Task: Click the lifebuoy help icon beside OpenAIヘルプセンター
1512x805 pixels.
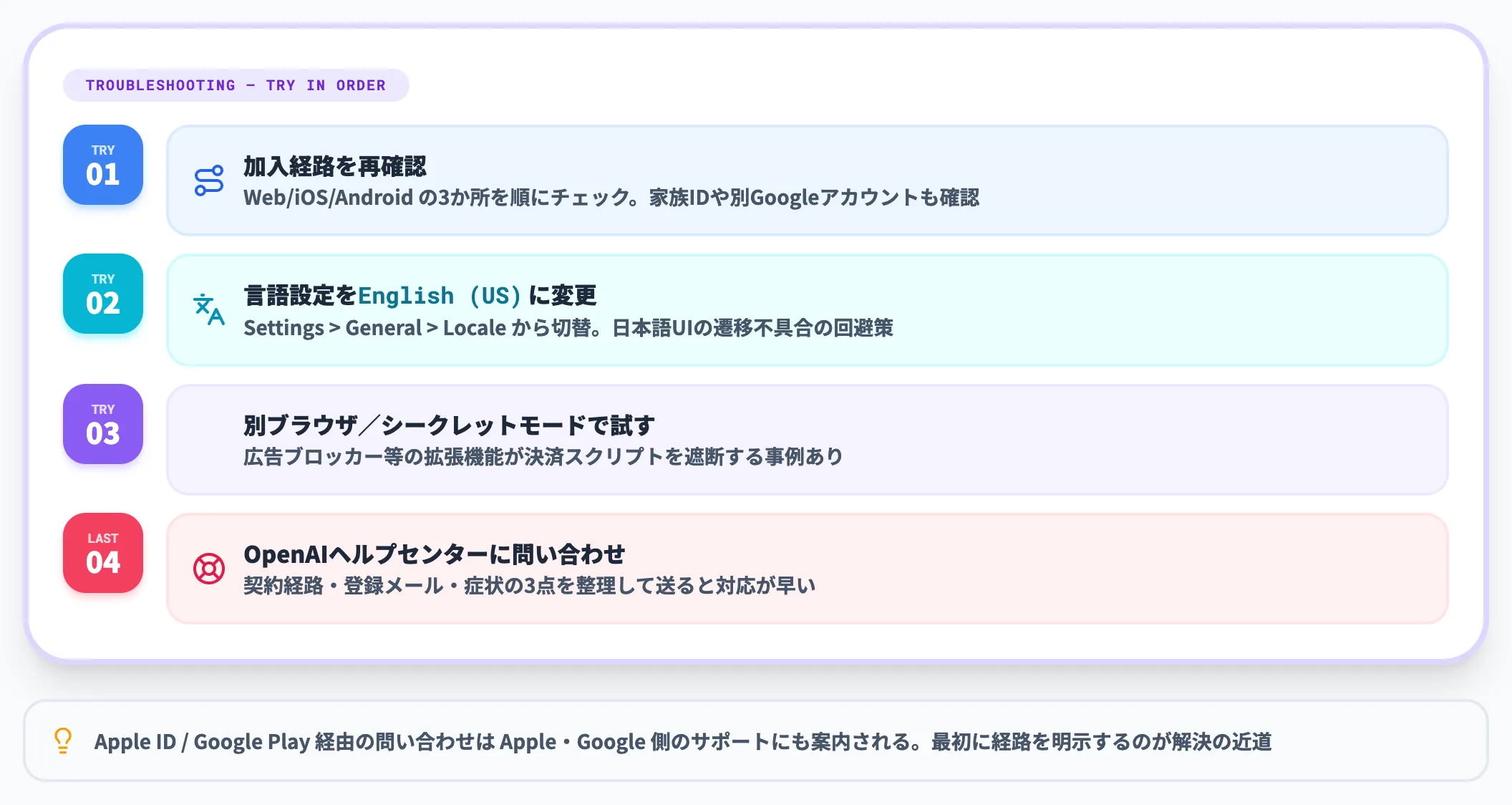Action: [209, 569]
